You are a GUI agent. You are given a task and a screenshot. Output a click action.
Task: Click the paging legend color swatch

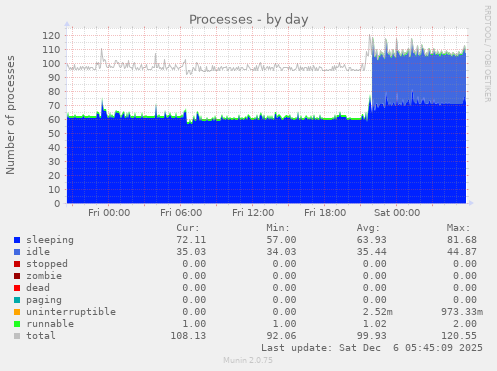pos(17,300)
